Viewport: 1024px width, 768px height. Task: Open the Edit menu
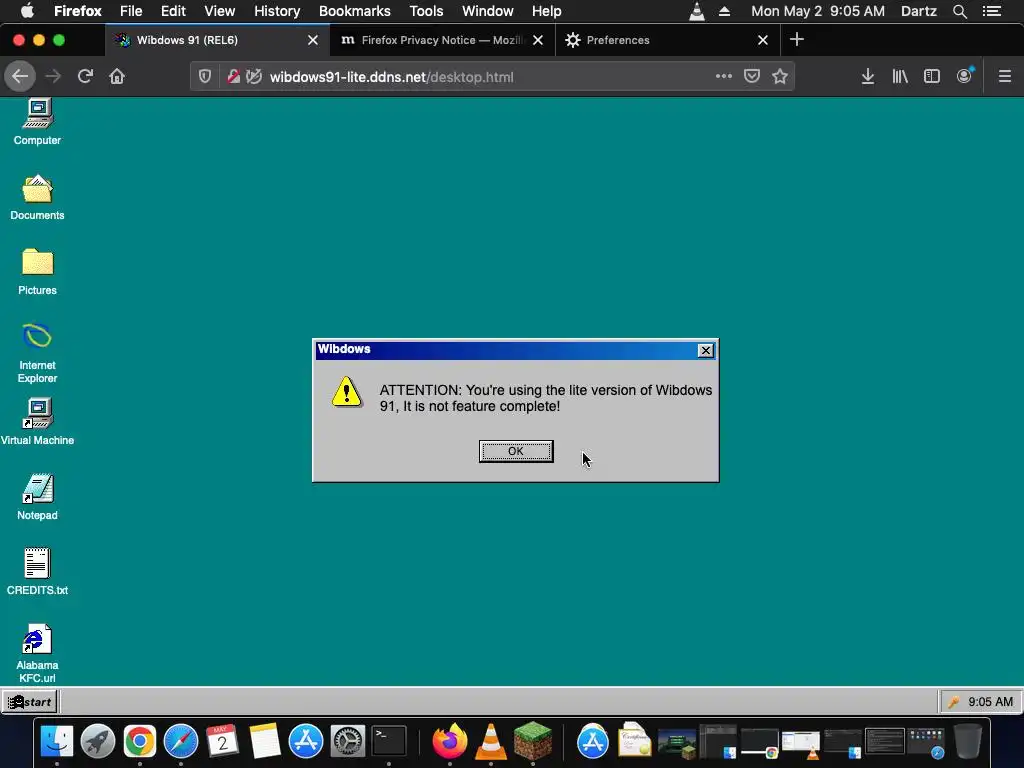click(173, 11)
